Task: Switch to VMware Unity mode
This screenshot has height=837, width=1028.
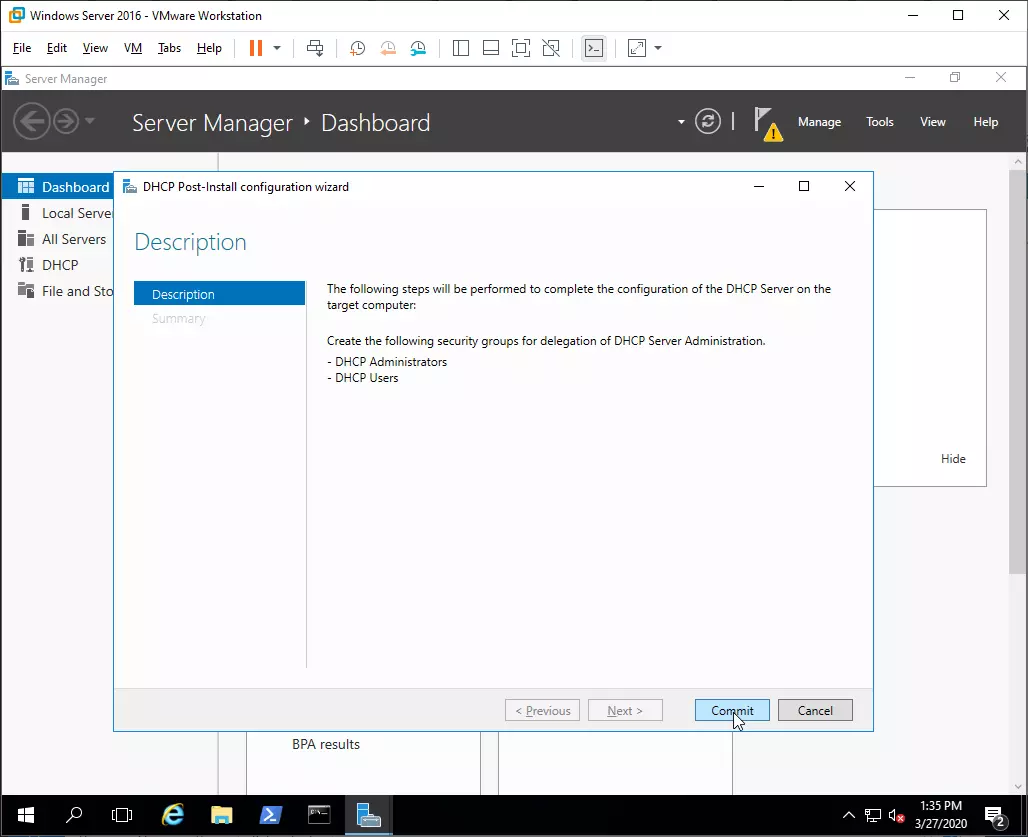Action: click(551, 48)
